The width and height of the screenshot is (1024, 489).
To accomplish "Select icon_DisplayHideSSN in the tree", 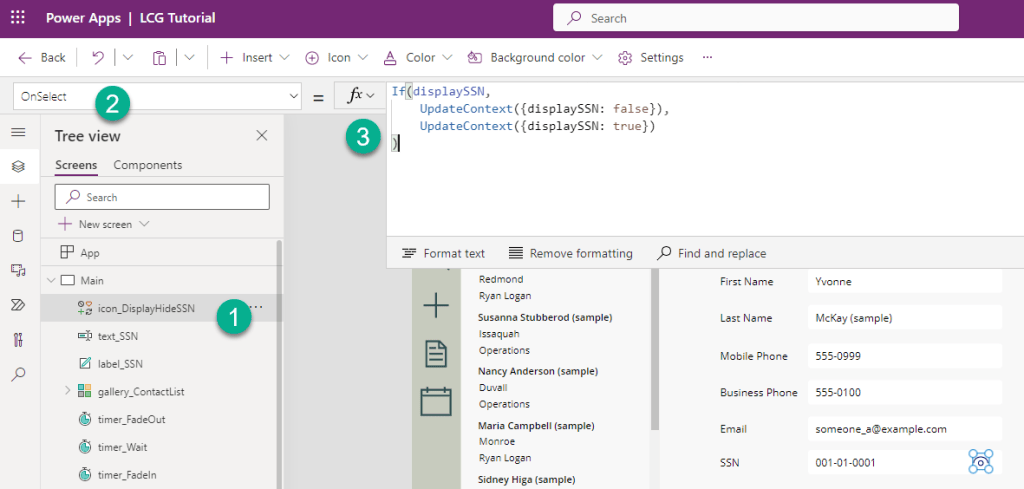I will pos(146,308).
